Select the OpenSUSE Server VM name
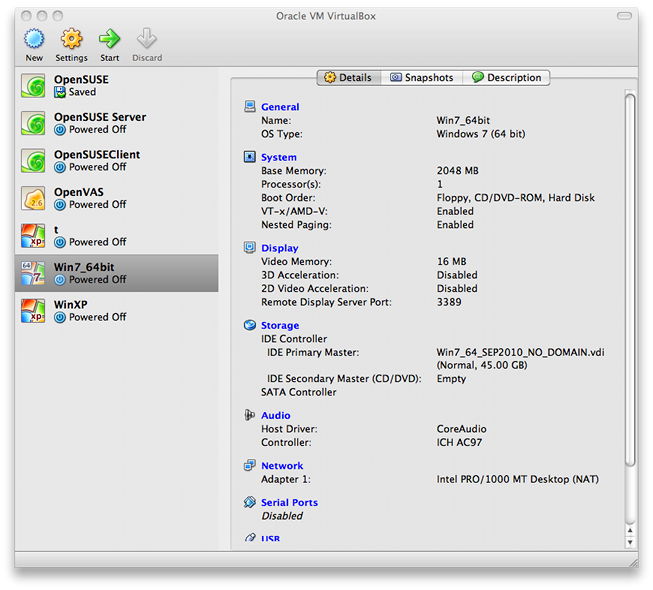 [100, 117]
